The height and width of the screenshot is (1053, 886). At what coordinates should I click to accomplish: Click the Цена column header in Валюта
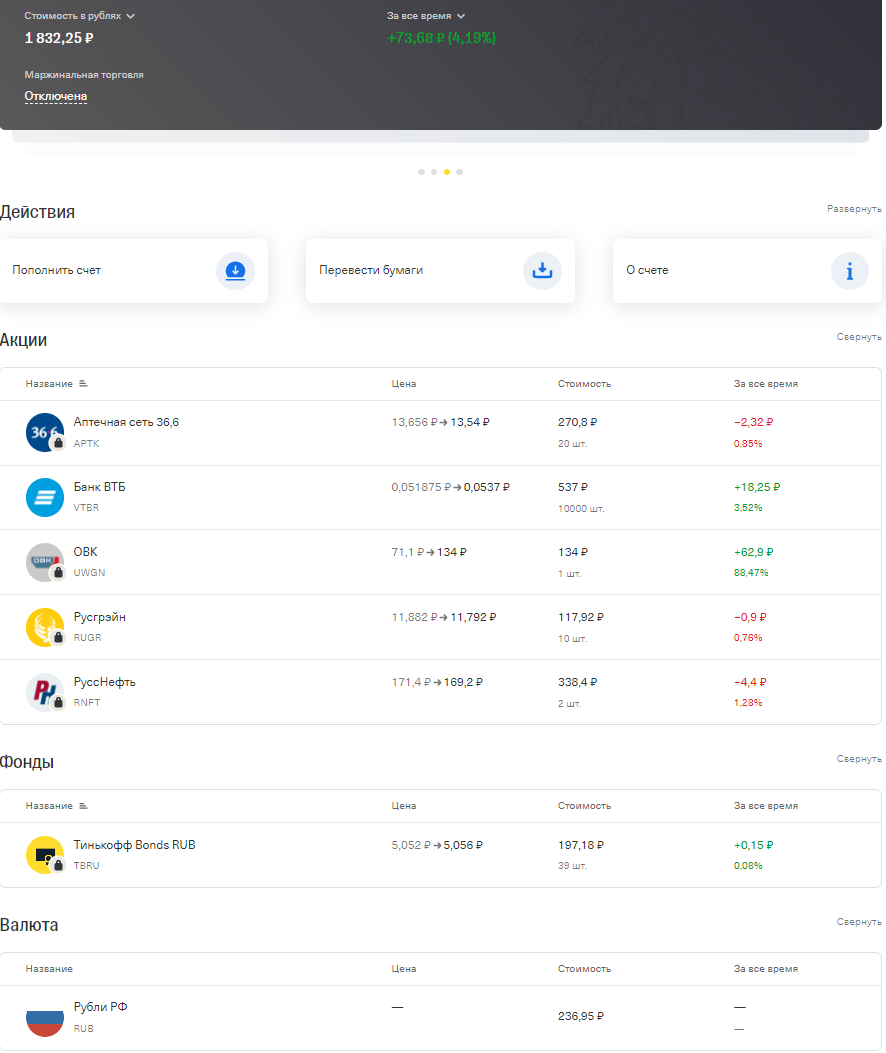(404, 969)
